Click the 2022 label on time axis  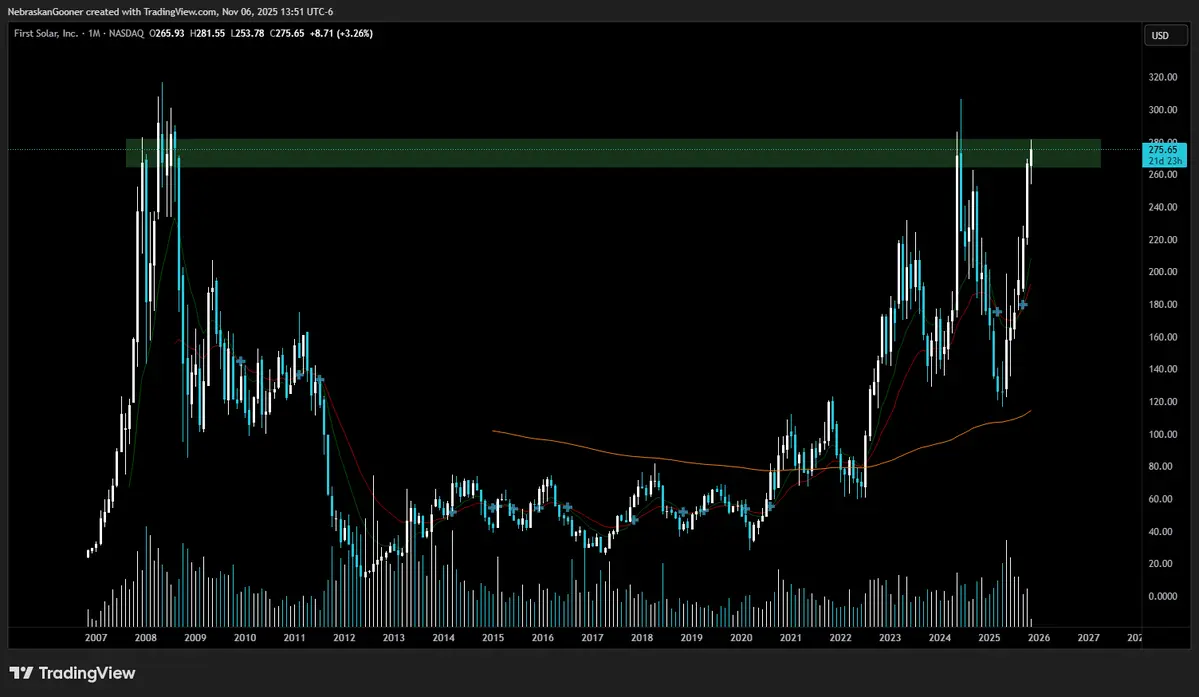[840, 637]
